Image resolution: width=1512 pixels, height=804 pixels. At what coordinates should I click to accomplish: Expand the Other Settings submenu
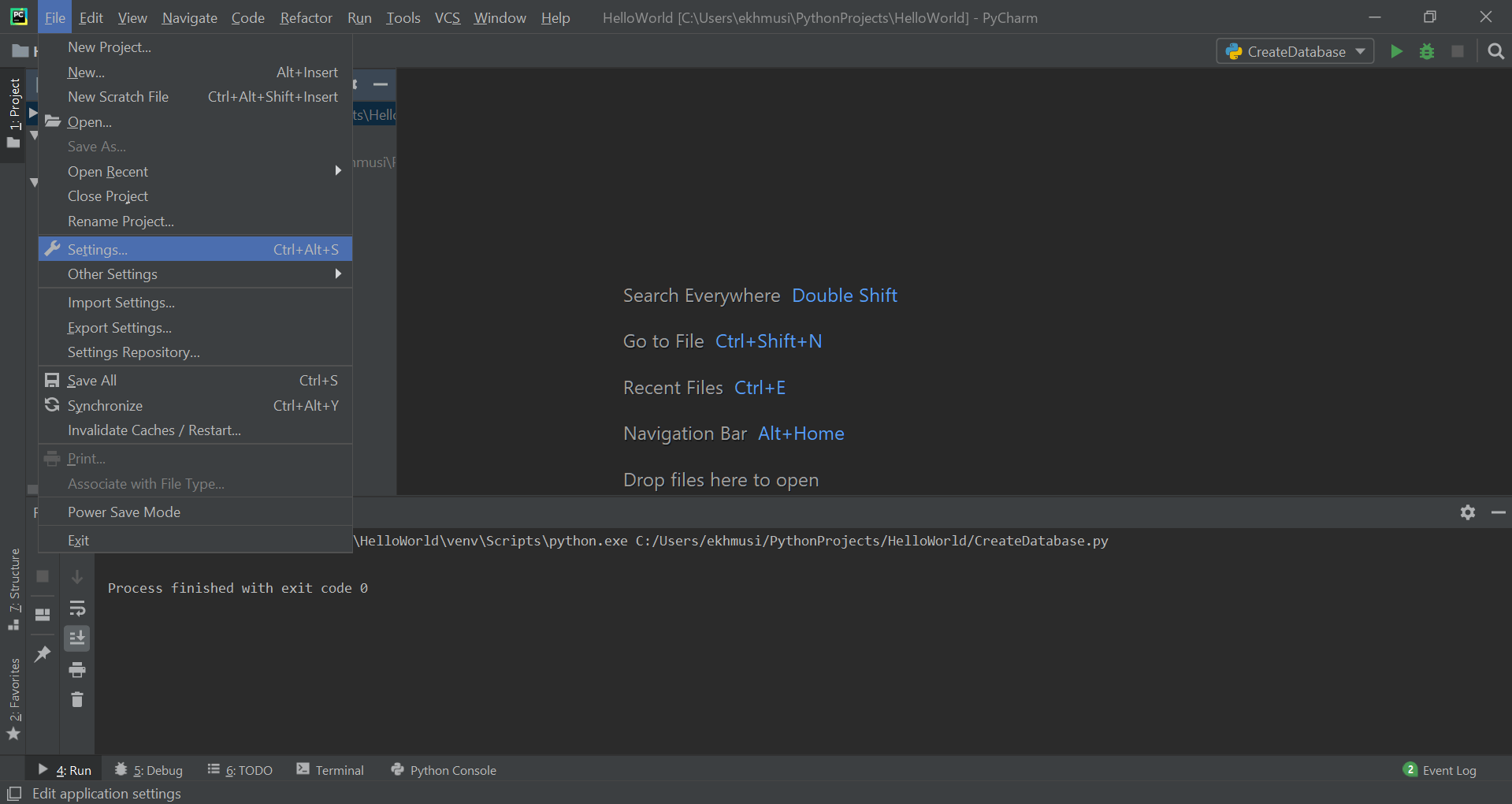tap(113, 274)
